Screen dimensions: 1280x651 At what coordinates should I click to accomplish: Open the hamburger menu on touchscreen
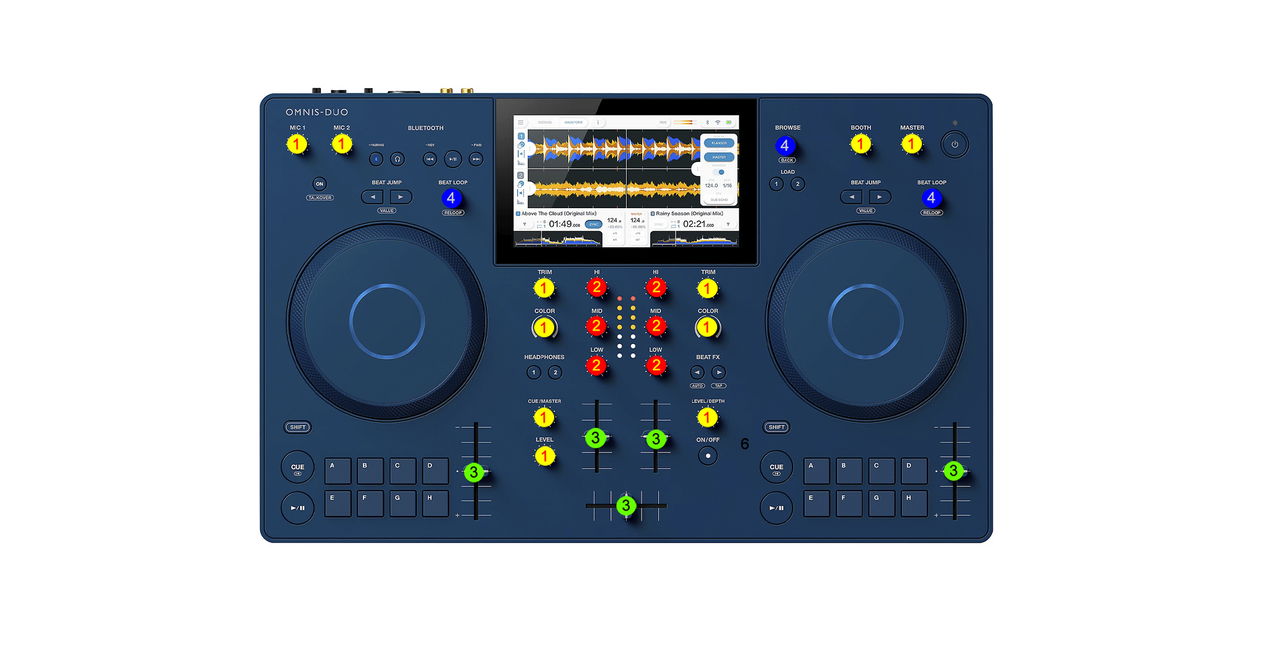click(x=520, y=122)
